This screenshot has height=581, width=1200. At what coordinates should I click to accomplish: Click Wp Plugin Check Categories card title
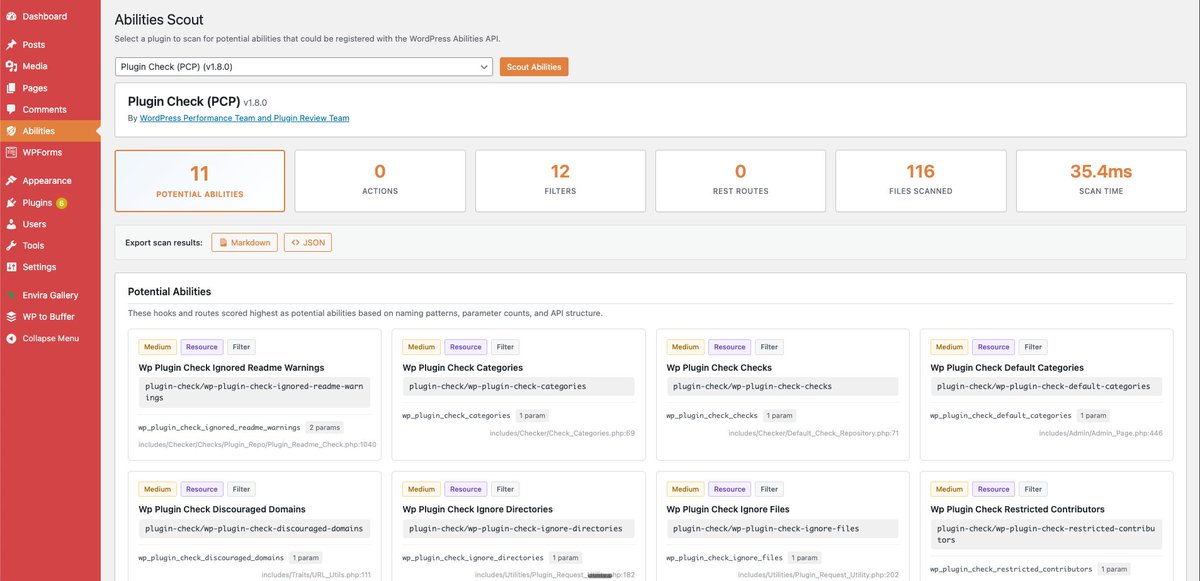point(463,368)
